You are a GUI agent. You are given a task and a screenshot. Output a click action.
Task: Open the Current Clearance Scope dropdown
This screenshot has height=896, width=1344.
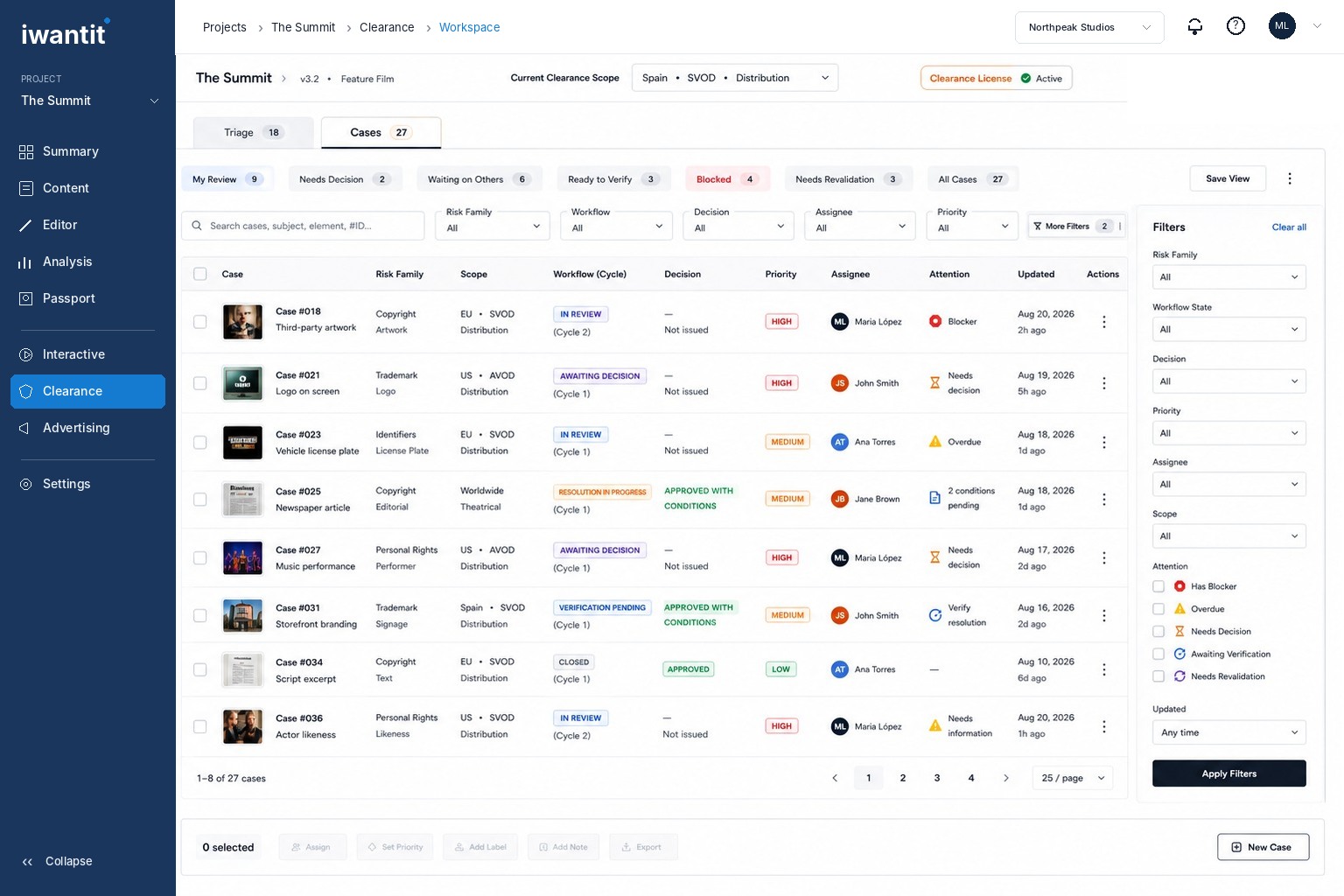point(735,78)
